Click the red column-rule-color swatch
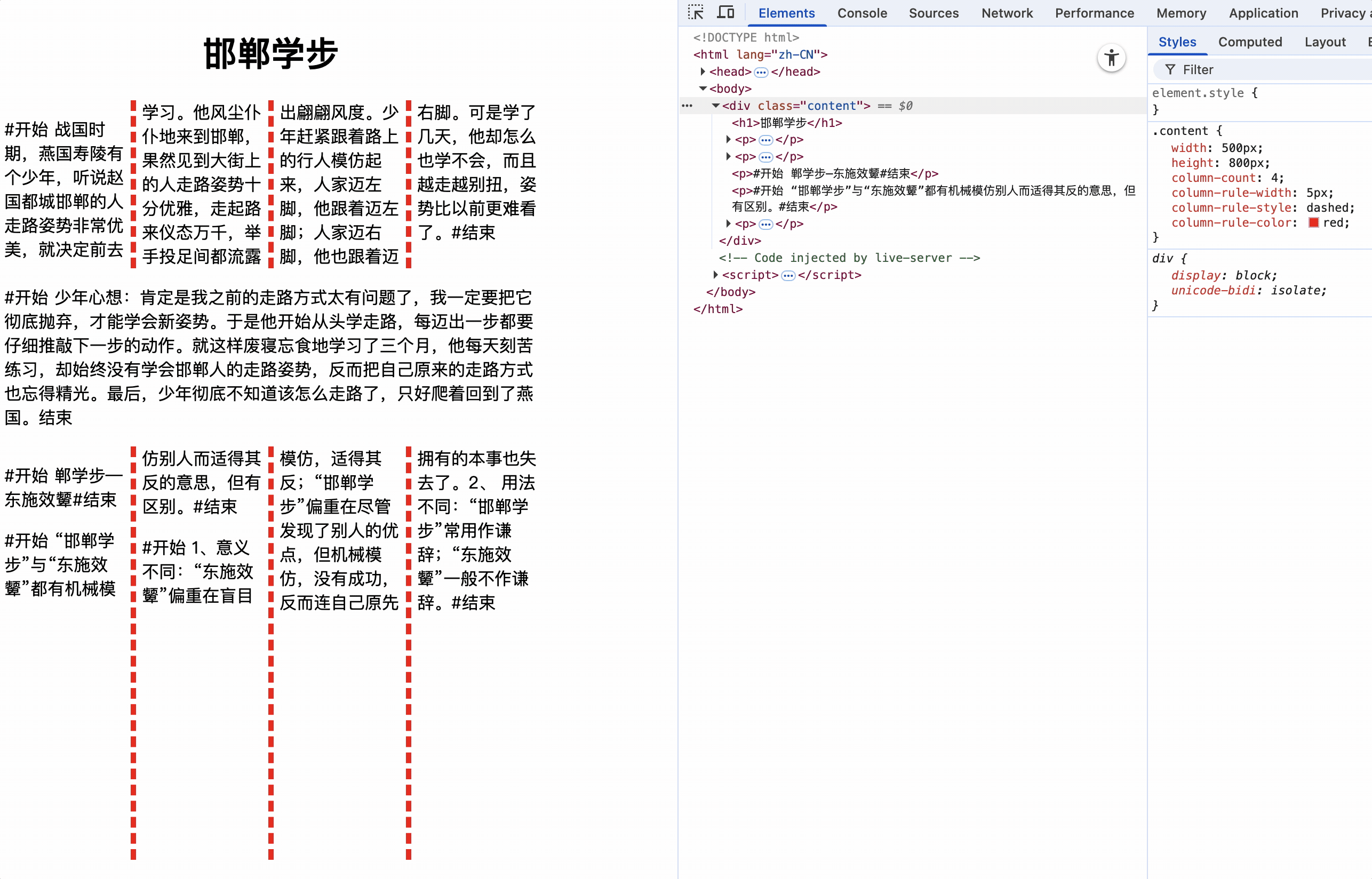Screen dimensions: 1372x879 point(1314,222)
